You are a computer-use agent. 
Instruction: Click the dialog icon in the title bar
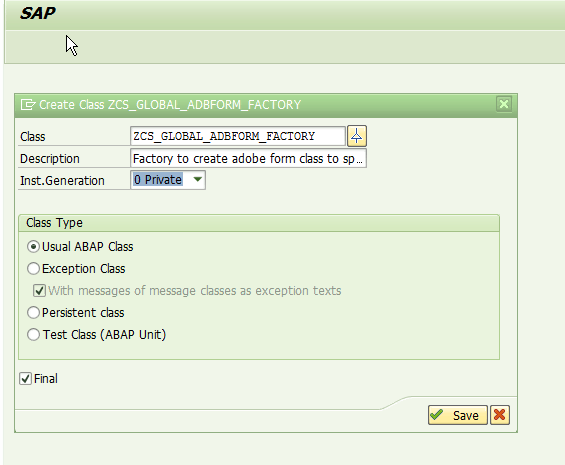coord(28,105)
